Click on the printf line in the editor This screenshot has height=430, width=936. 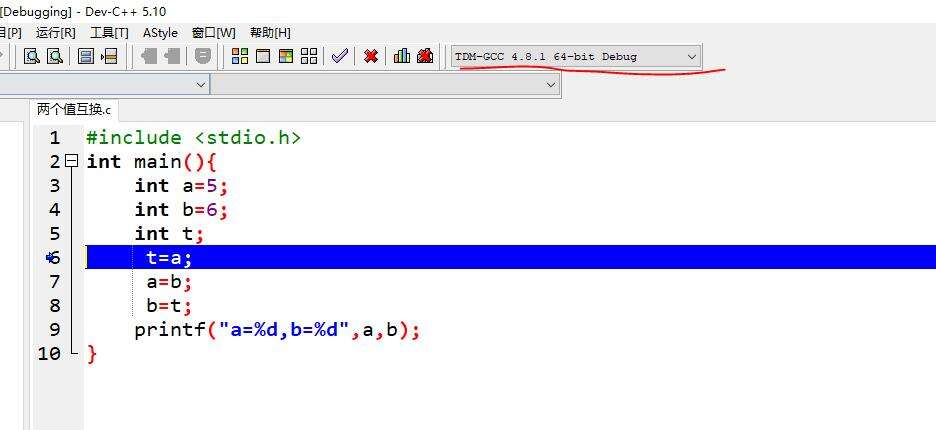(x=276, y=329)
